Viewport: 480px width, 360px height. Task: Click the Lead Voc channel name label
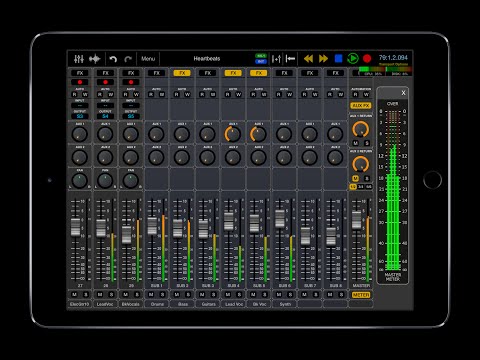pos(234,304)
